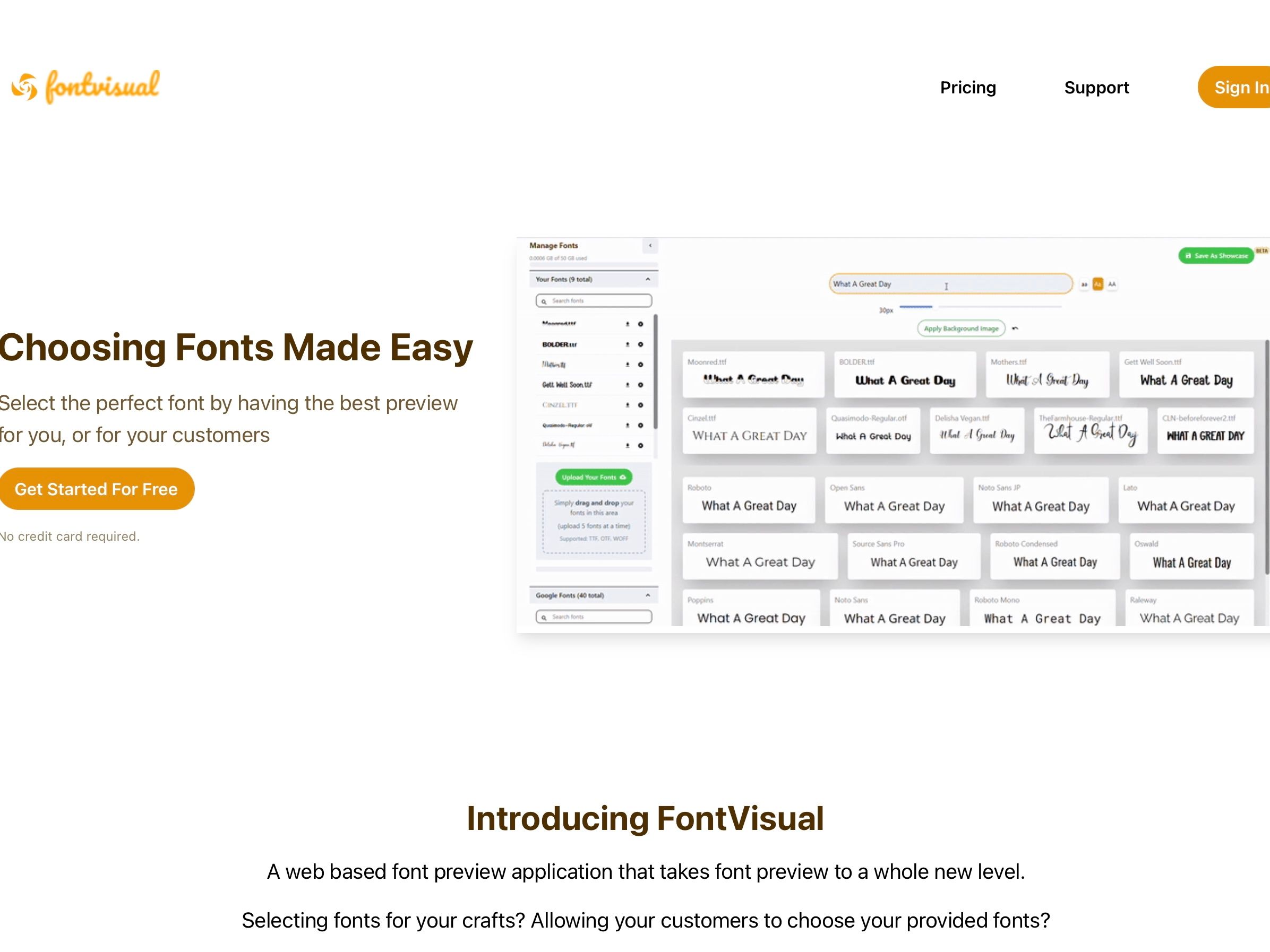Select the Cinzel.ttf preview card
This screenshot has height=952, width=1270.
click(749, 431)
